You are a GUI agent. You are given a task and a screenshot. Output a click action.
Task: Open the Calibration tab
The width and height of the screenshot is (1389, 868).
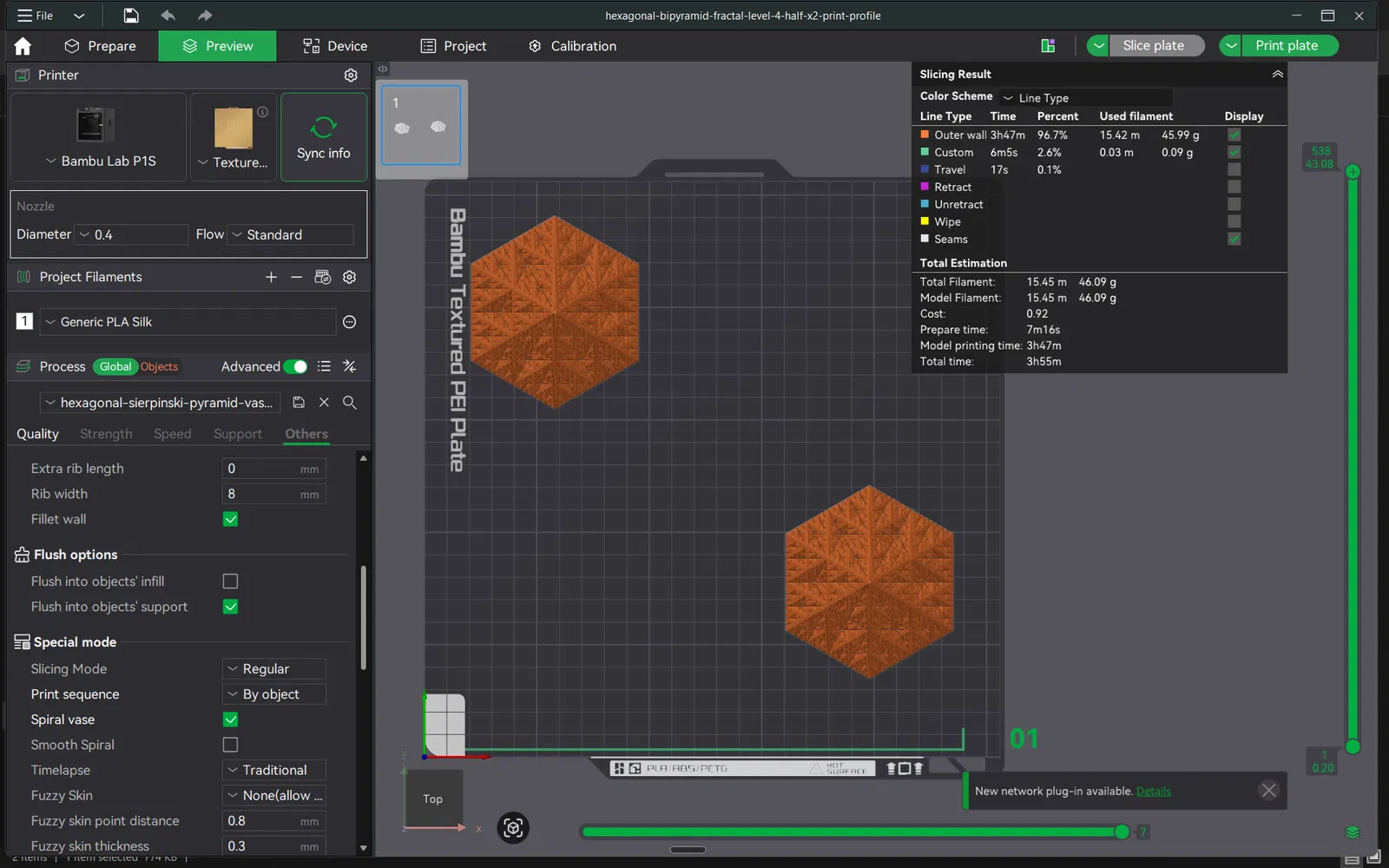click(x=573, y=46)
